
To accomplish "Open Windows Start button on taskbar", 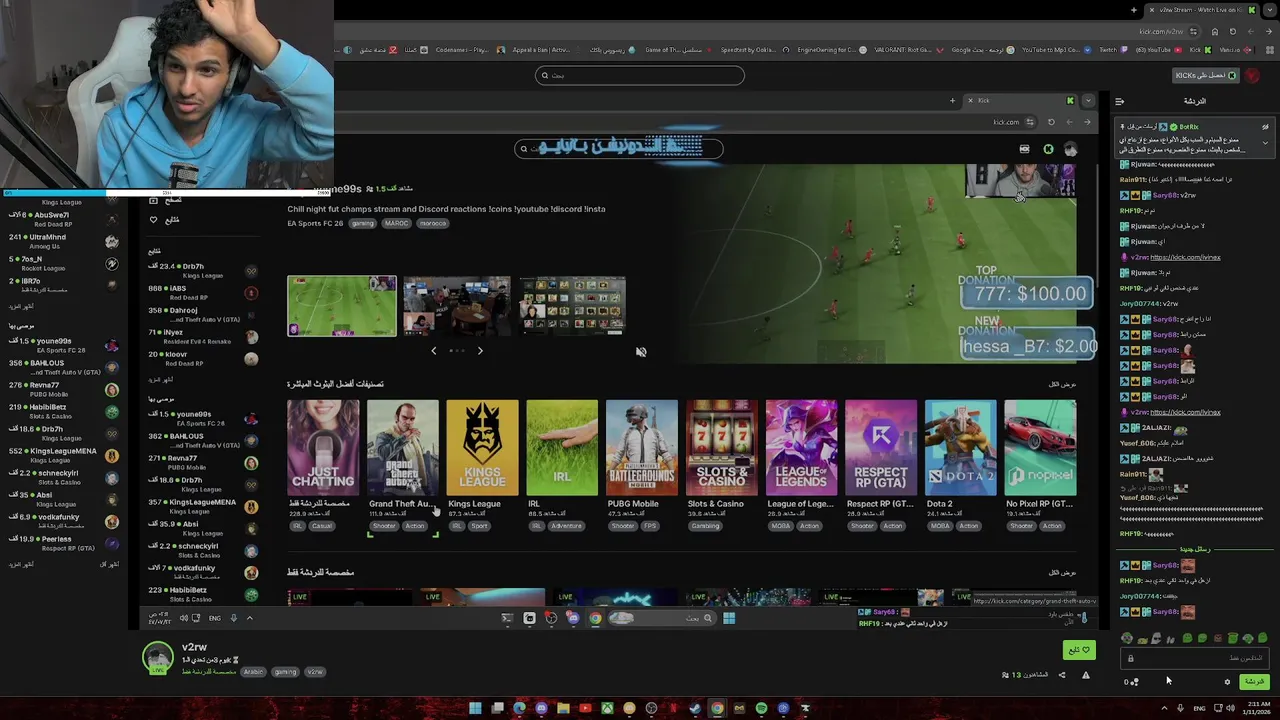I will [475, 708].
